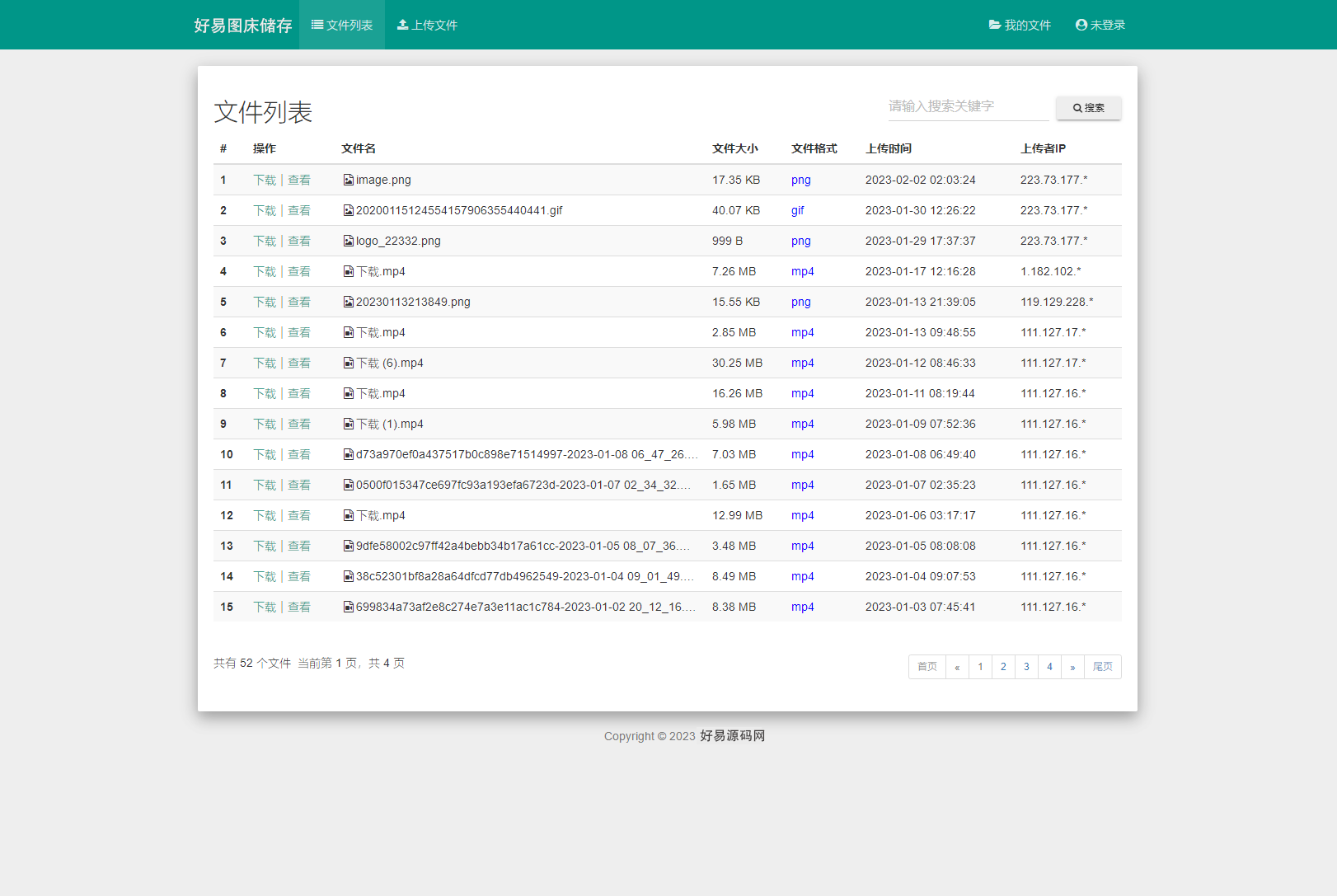This screenshot has width=1337, height=896.
Task: Click the video file icon in row 4
Action: tap(349, 271)
